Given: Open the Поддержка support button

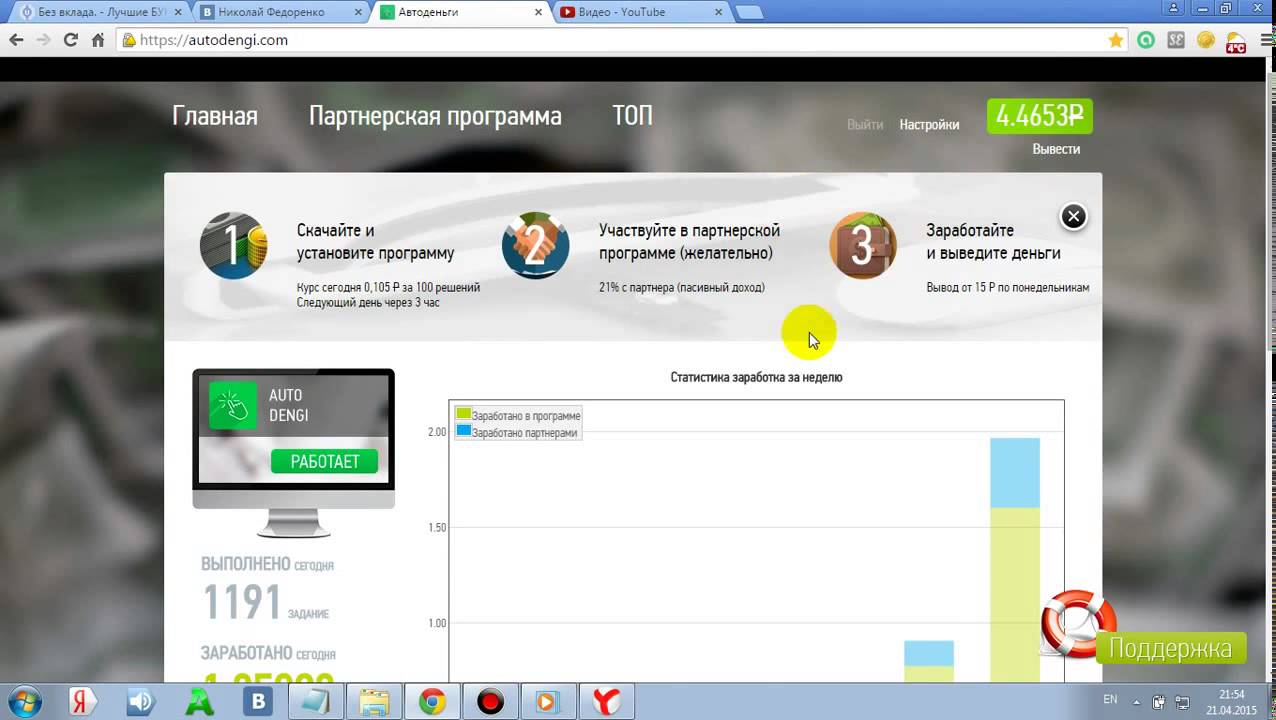Looking at the screenshot, I should [1171, 648].
